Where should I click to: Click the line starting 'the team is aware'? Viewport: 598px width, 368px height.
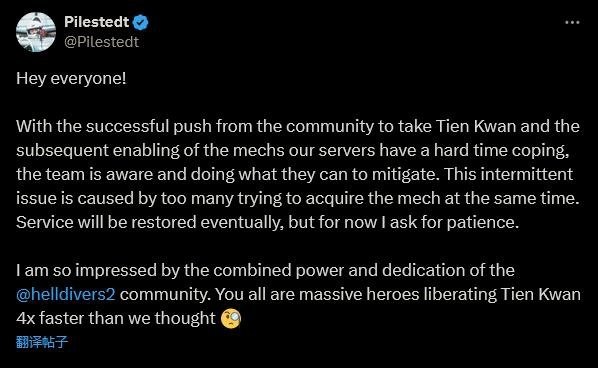click(294, 174)
